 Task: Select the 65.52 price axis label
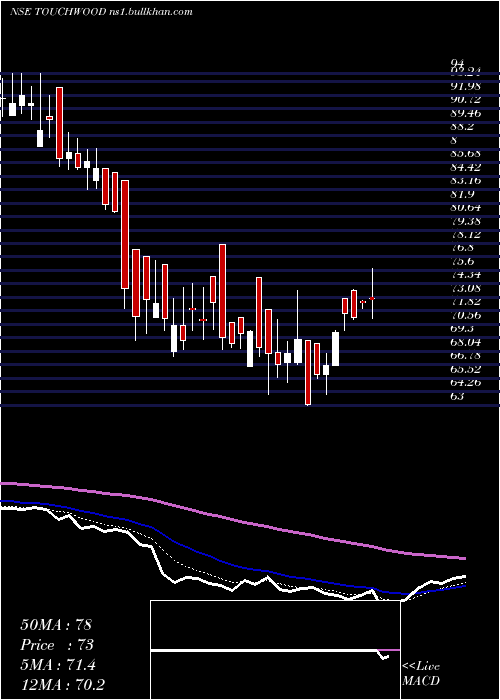[x=466, y=370]
